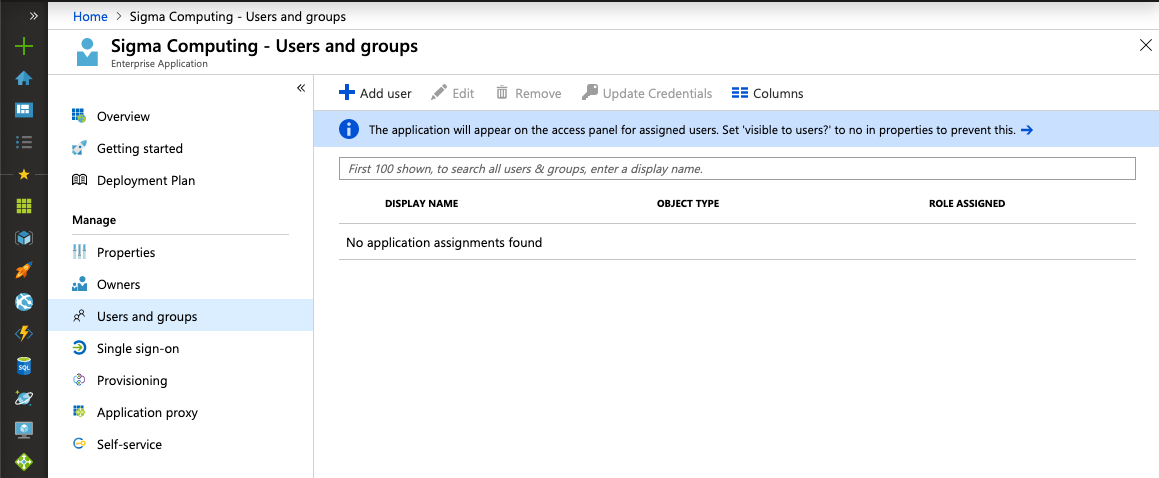
Task: Open the SQL databases icon in sidebar
Action: coord(24,365)
